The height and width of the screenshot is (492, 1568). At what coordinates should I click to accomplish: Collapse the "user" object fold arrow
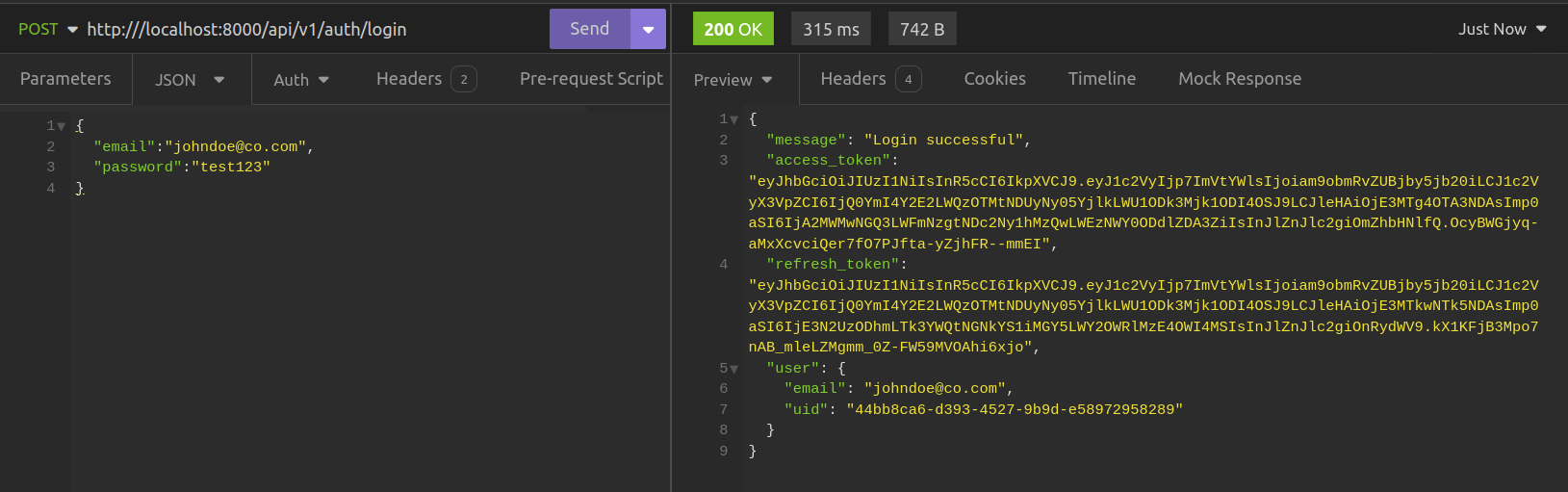(734, 369)
